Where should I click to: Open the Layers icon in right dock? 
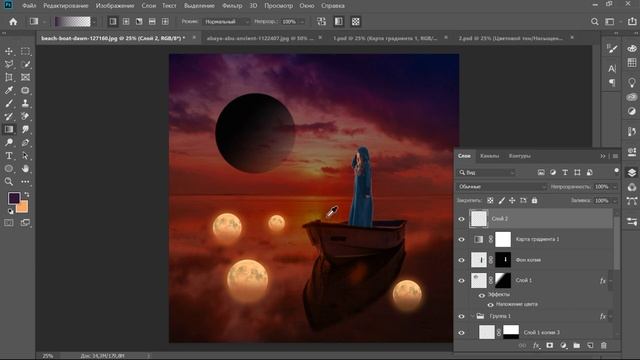coord(632,172)
